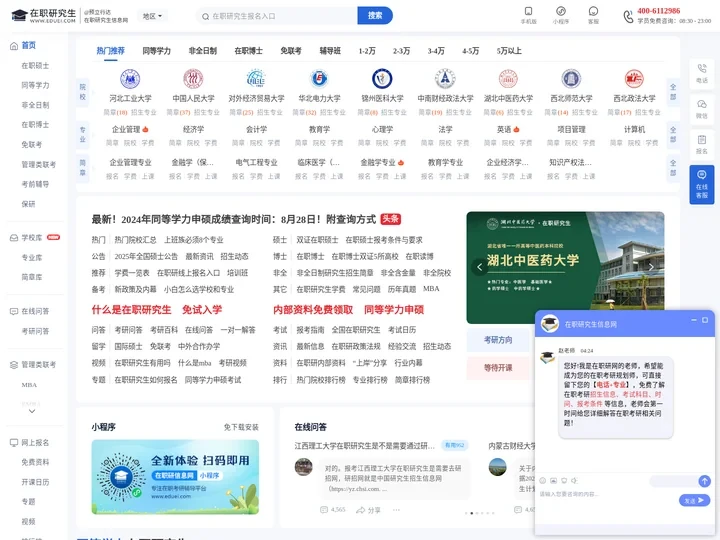Select the 同等学力 tab

(x=157, y=51)
